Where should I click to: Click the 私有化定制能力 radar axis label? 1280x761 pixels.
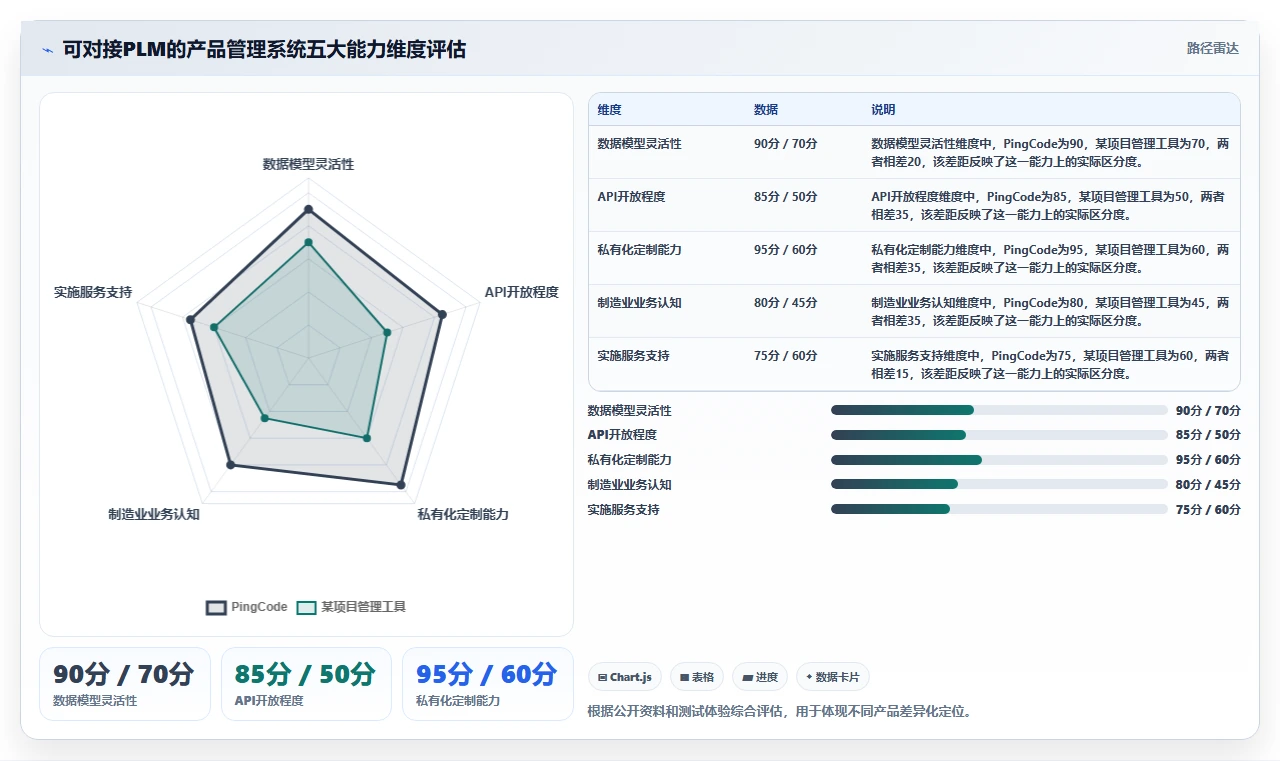tap(463, 514)
